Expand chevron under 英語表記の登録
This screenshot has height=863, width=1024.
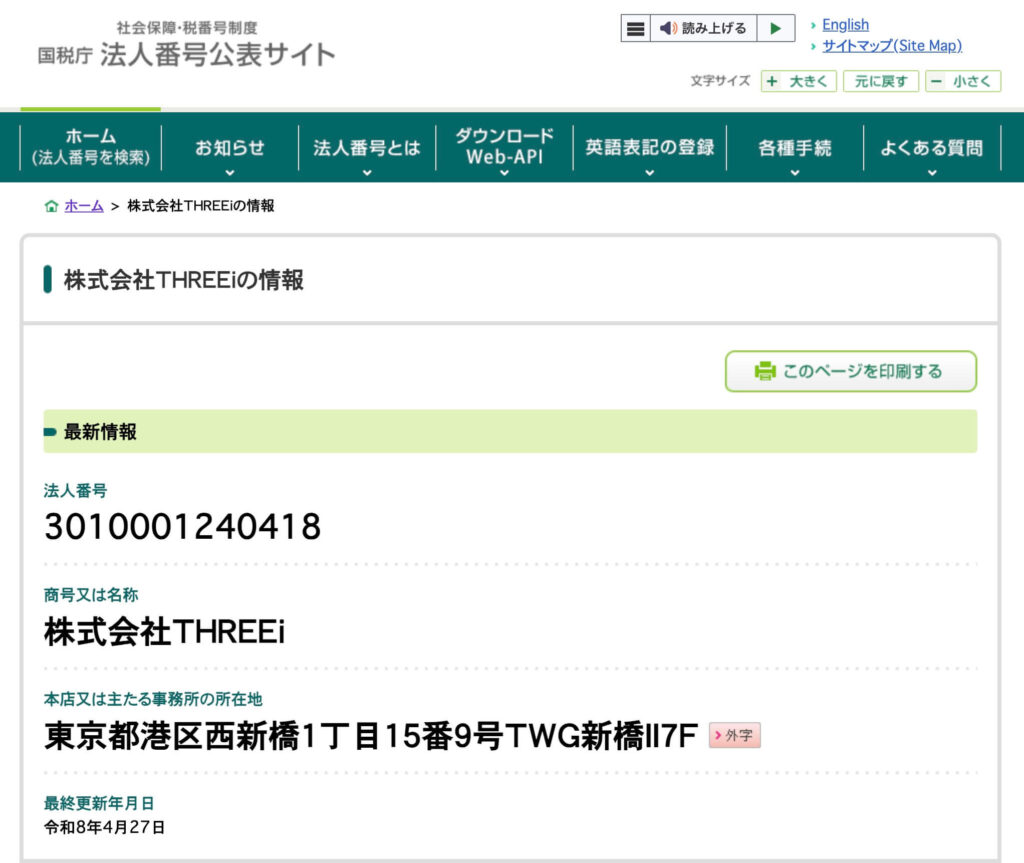[650, 173]
